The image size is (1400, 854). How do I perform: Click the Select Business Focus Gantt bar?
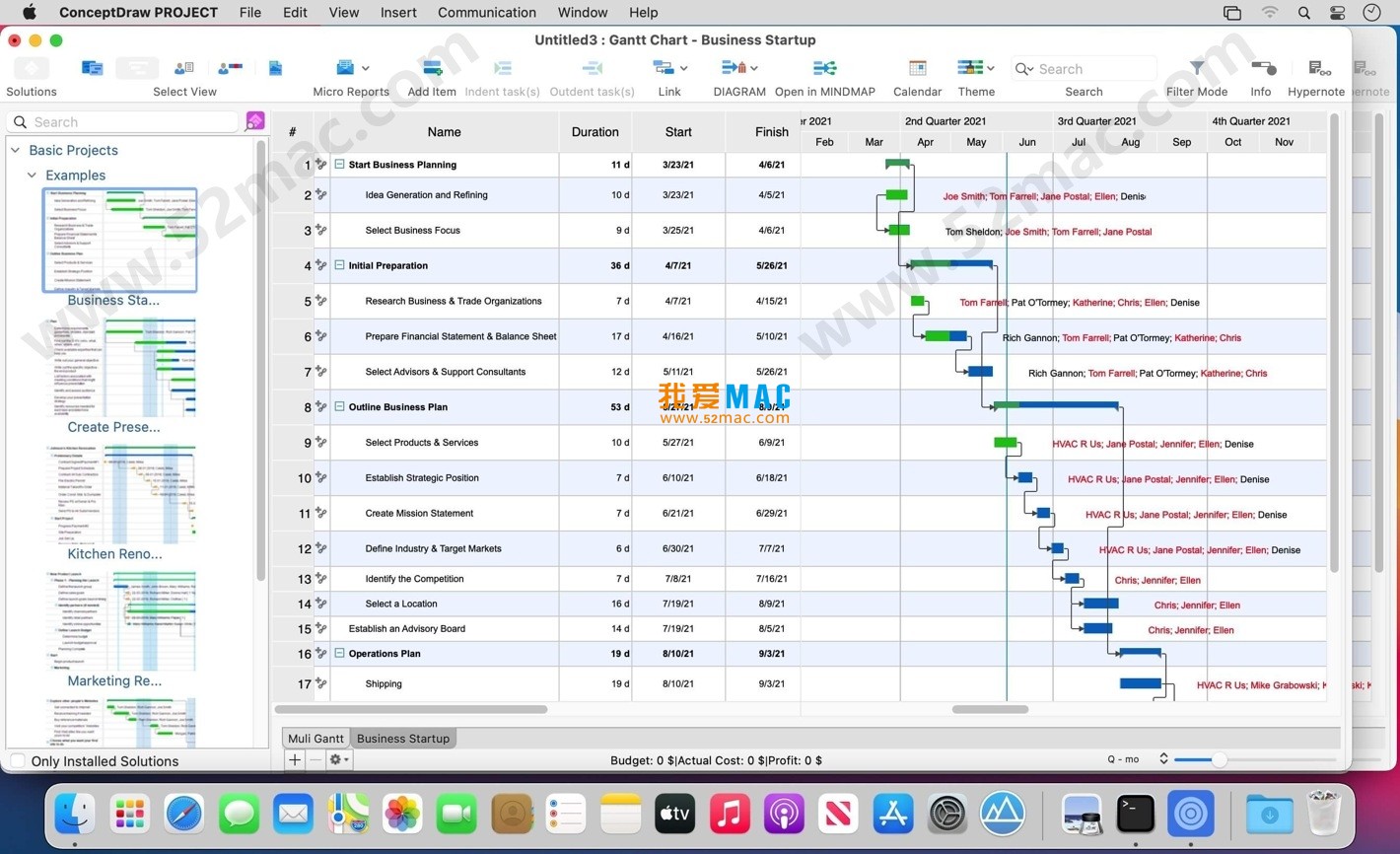click(899, 230)
